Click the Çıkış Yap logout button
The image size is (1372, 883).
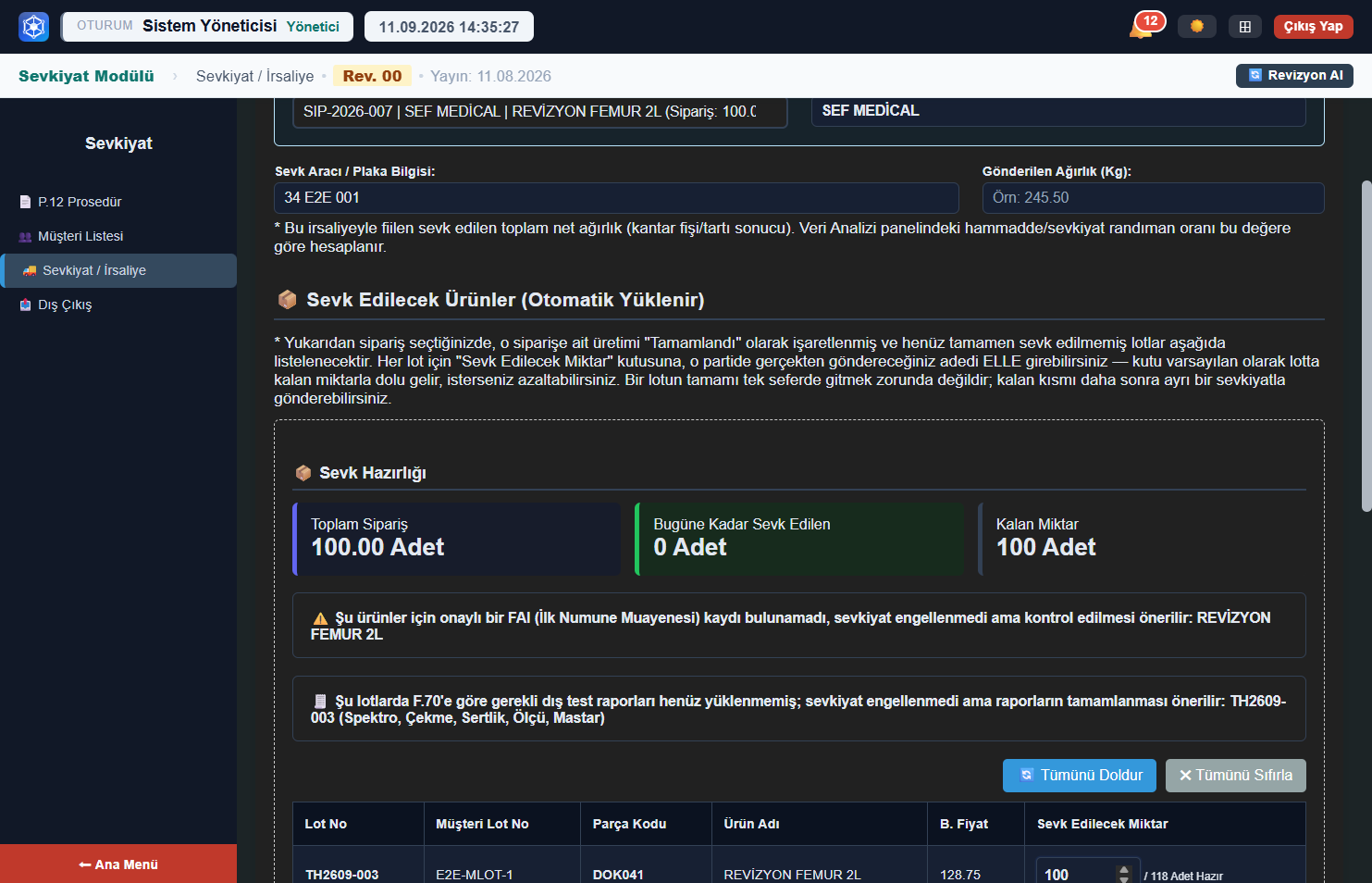pos(1313,27)
